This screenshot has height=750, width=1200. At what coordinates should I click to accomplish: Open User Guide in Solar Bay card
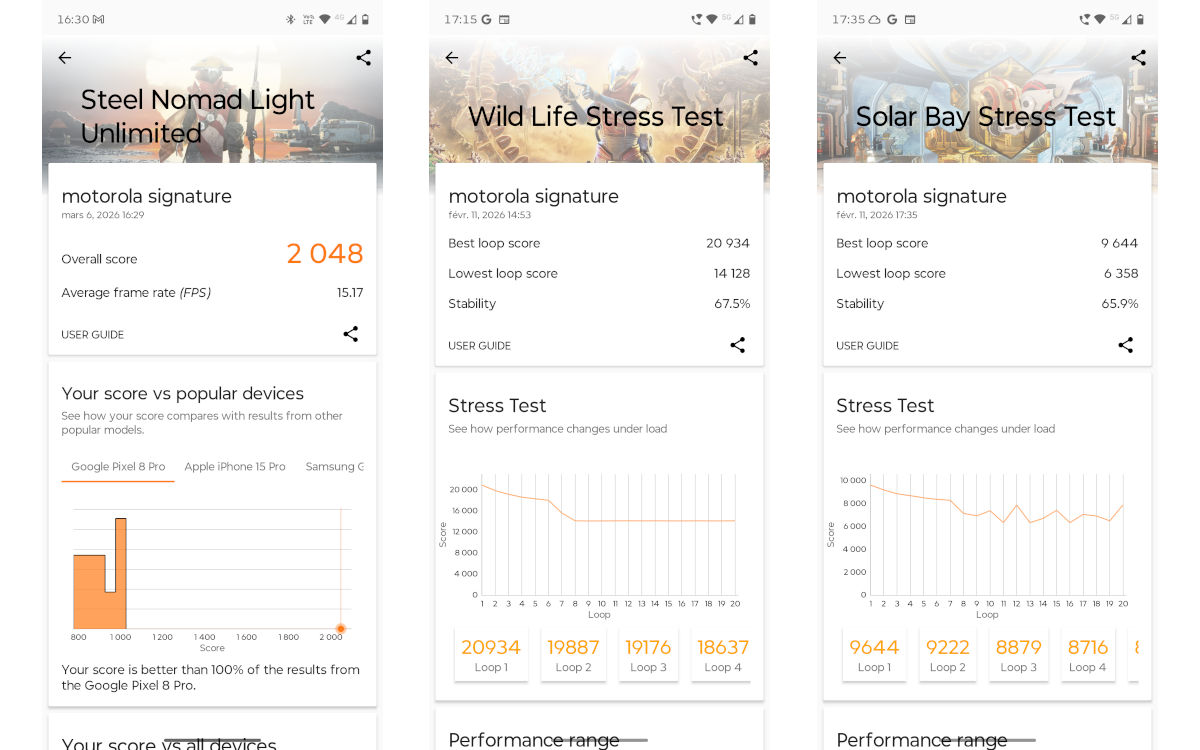click(867, 346)
